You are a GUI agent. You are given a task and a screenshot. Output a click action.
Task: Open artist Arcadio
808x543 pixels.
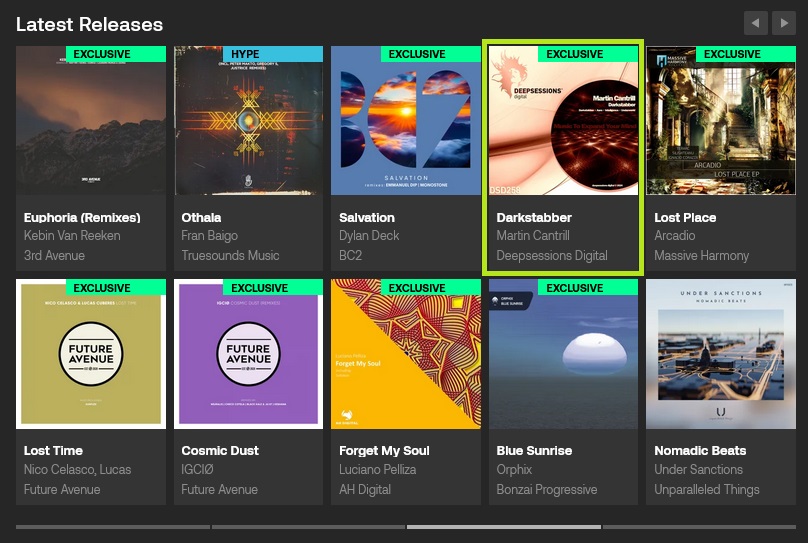675,235
